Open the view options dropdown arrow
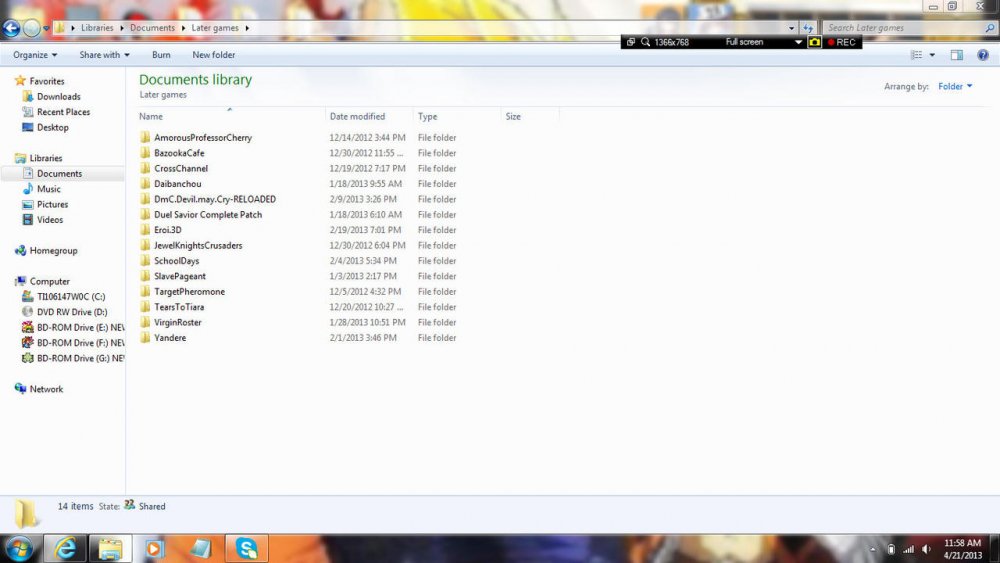The width and height of the screenshot is (1000, 563). click(933, 55)
